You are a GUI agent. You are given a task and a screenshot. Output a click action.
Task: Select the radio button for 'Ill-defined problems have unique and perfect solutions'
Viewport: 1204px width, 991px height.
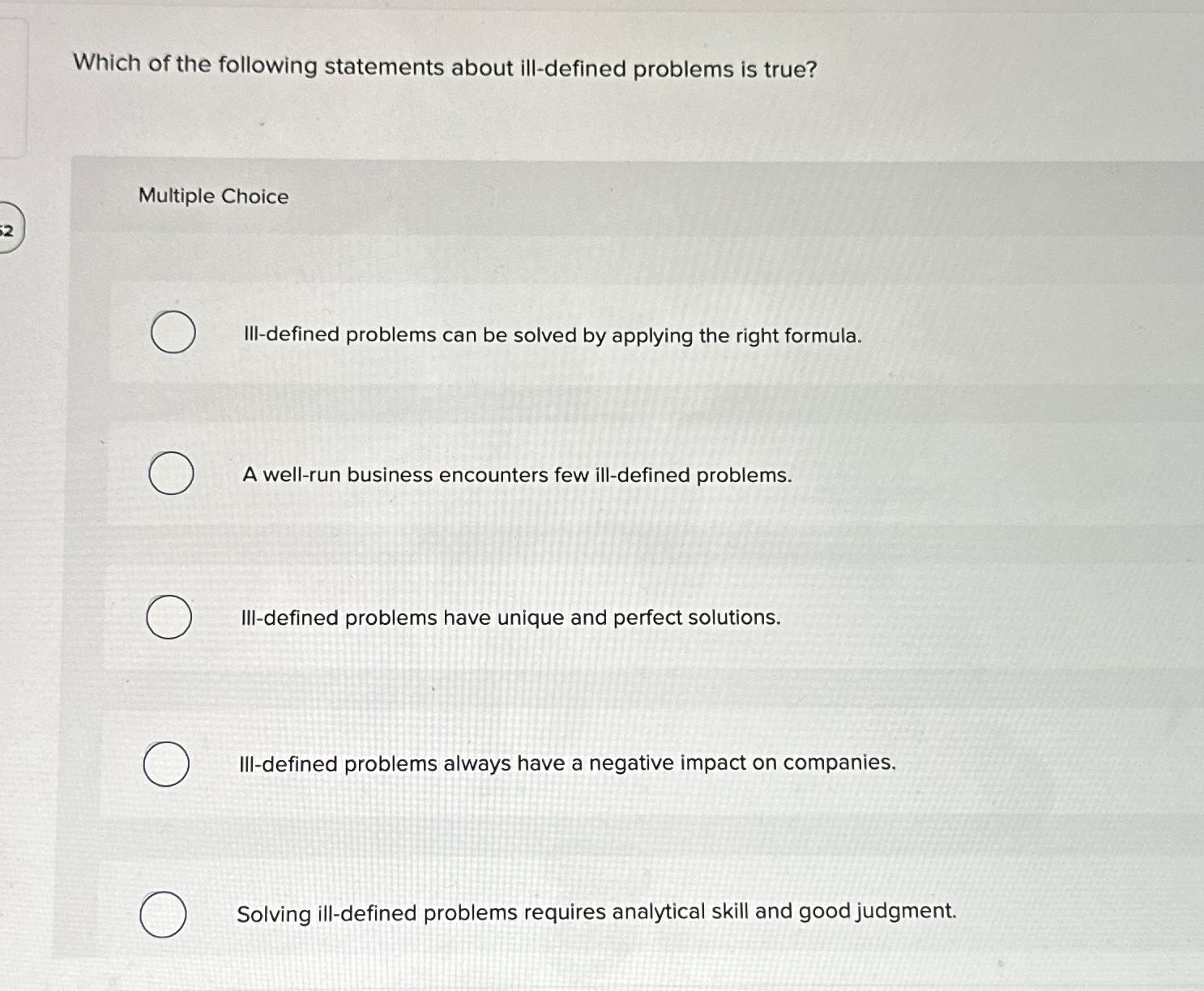(169, 618)
